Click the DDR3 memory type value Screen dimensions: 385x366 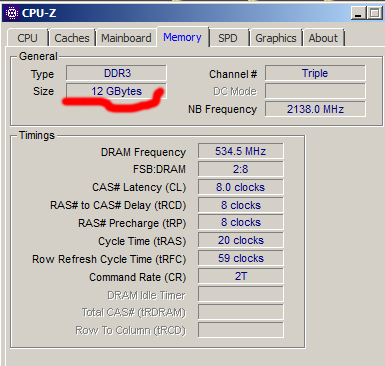[x=116, y=73]
